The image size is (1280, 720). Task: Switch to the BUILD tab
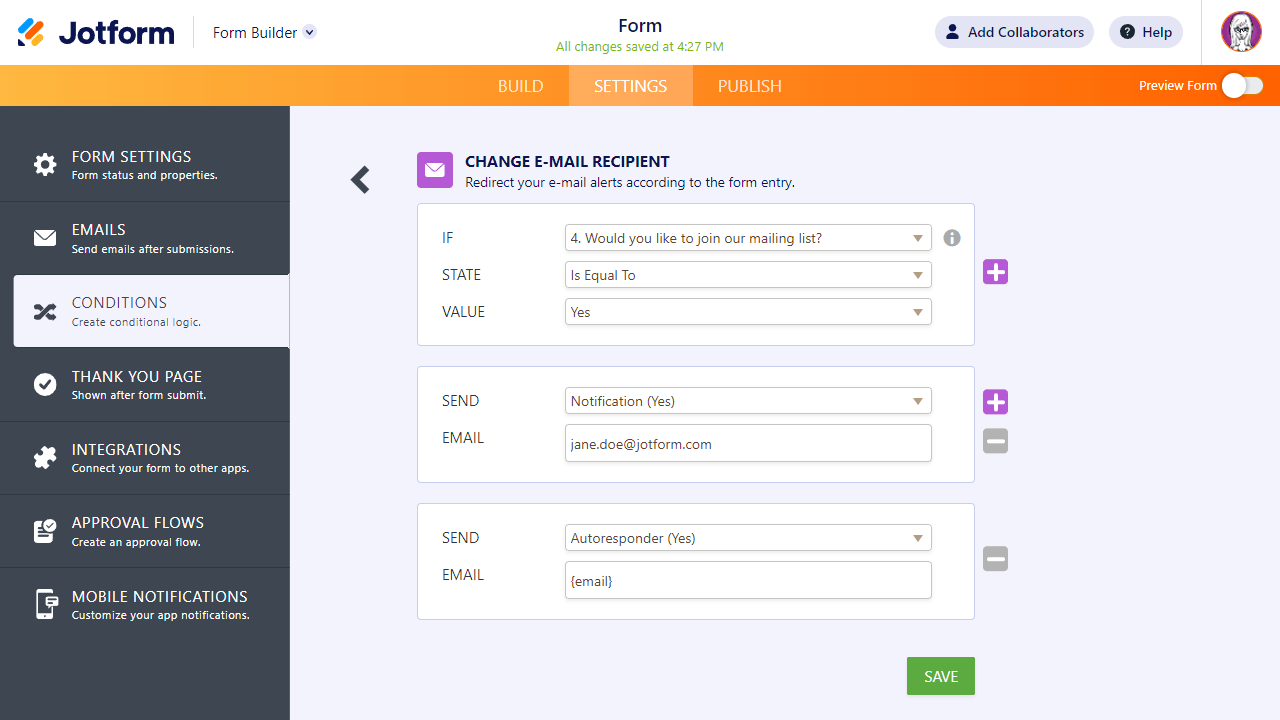click(x=521, y=86)
